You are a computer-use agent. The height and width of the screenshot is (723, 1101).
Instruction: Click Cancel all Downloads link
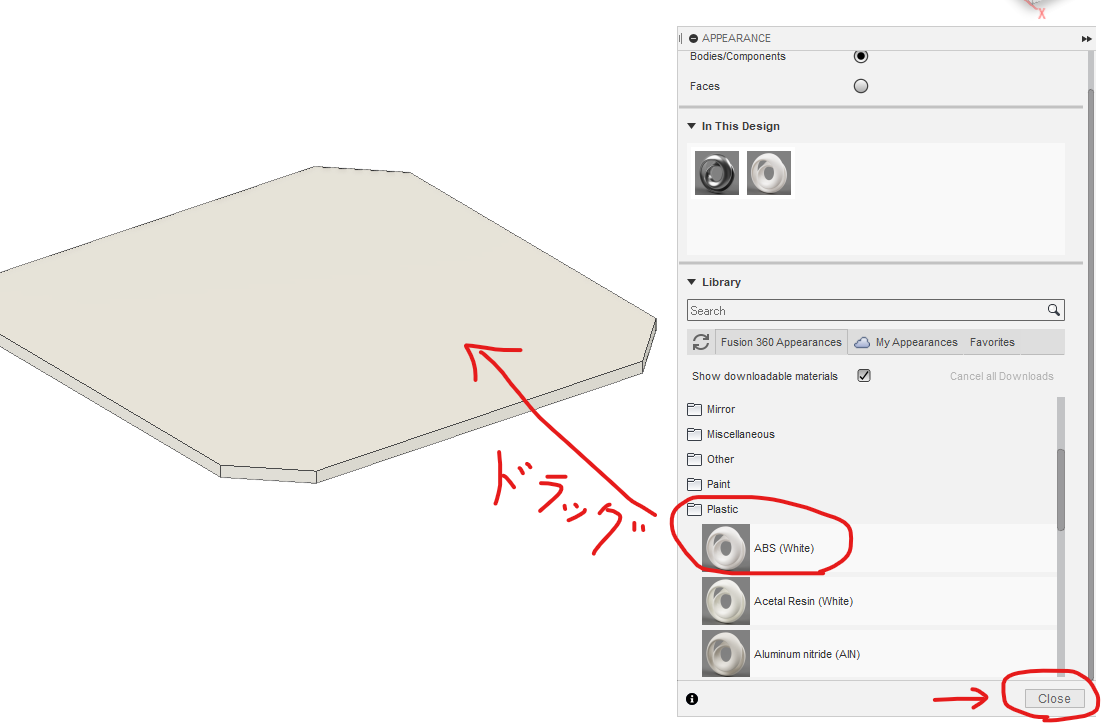click(1001, 376)
